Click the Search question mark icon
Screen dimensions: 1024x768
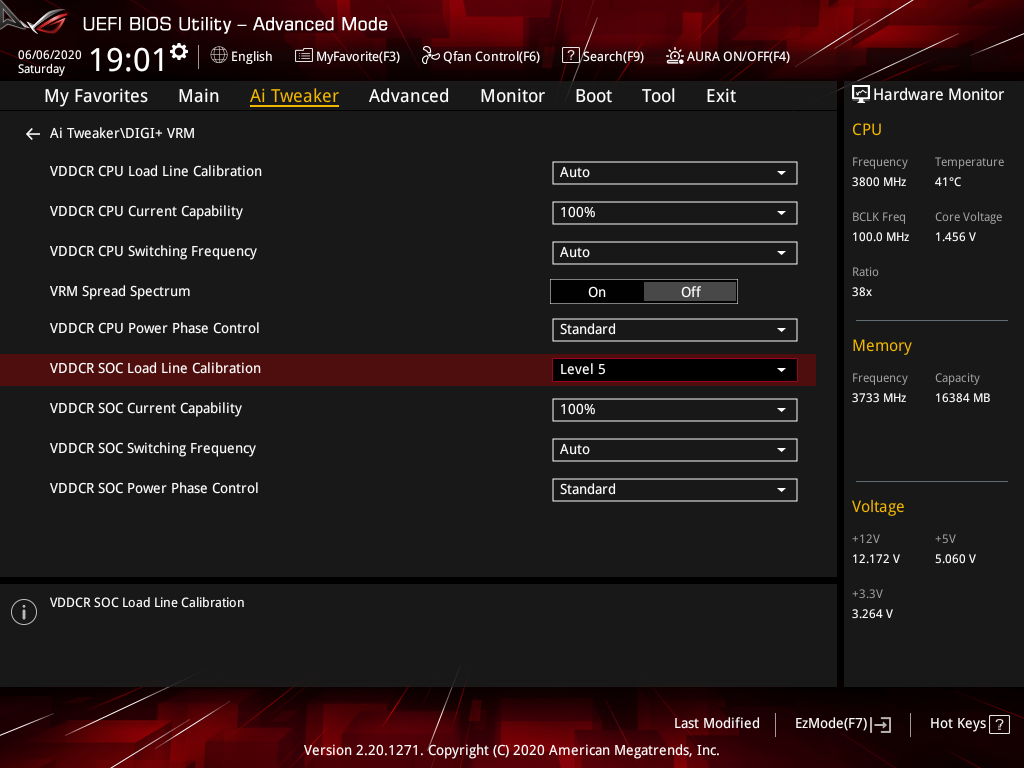coord(570,56)
